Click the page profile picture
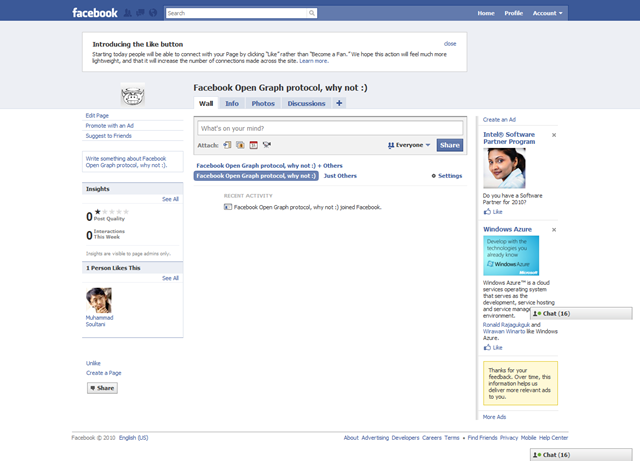 (x=133, y=94)
